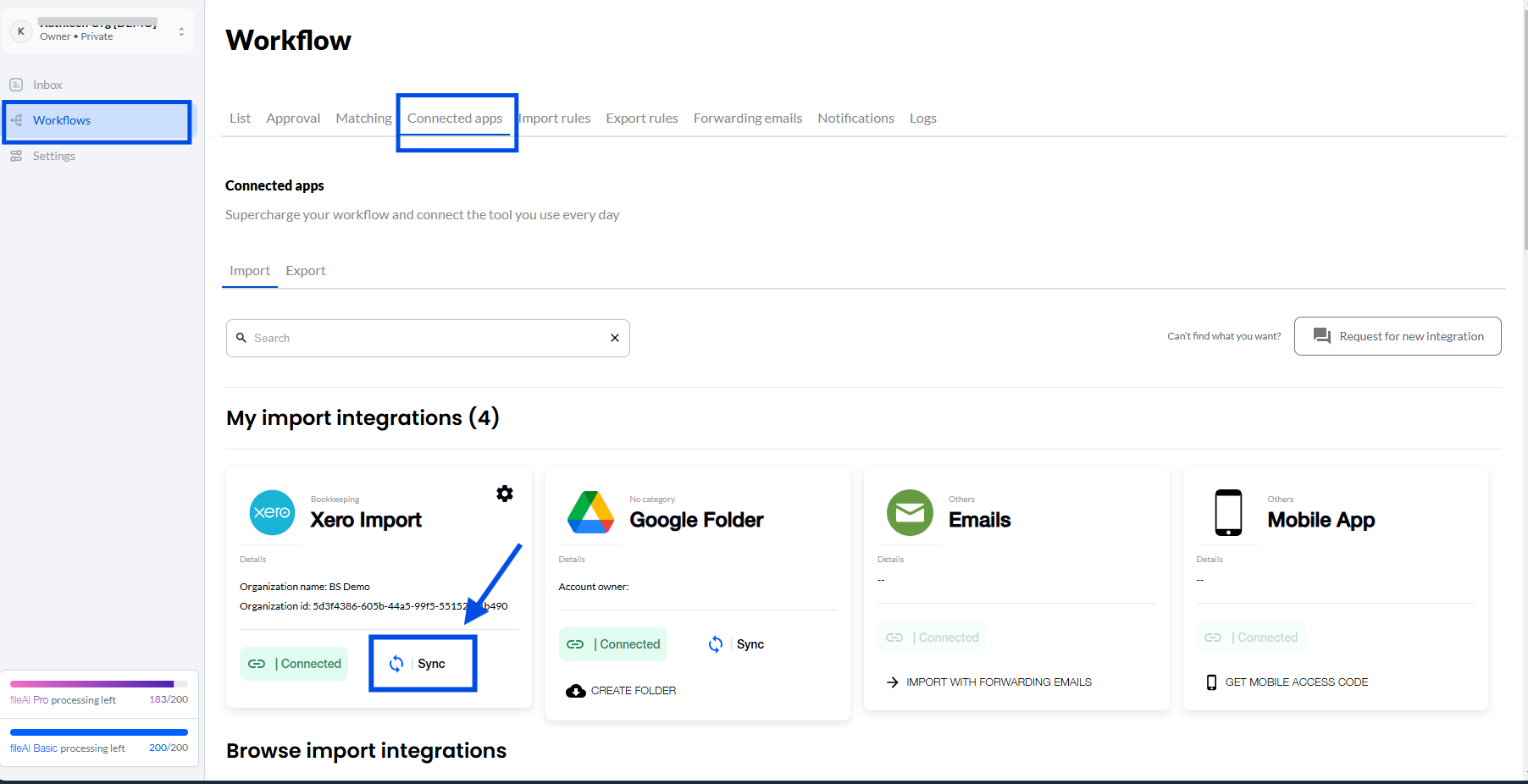Click 'Can't find what you want?' text
1528x784 pixels.
pyautogui.click(x=1224, y=336)
